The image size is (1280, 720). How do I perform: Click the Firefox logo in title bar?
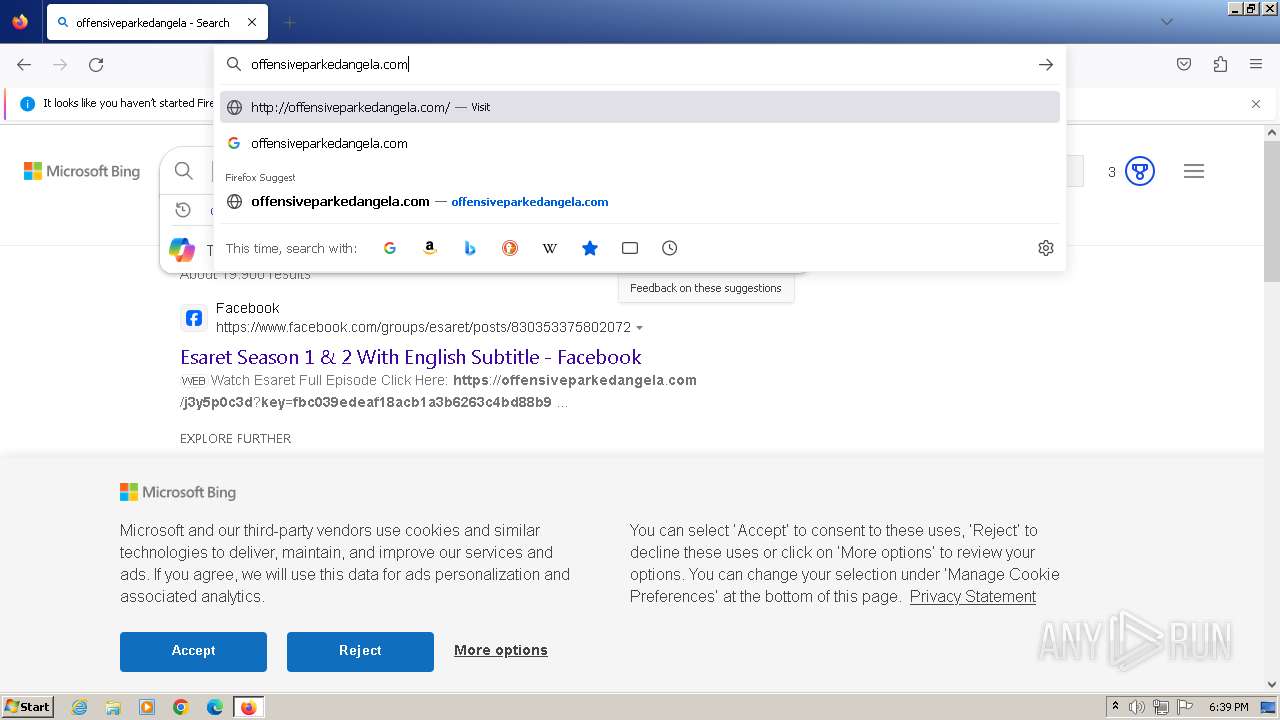(20, 21)
